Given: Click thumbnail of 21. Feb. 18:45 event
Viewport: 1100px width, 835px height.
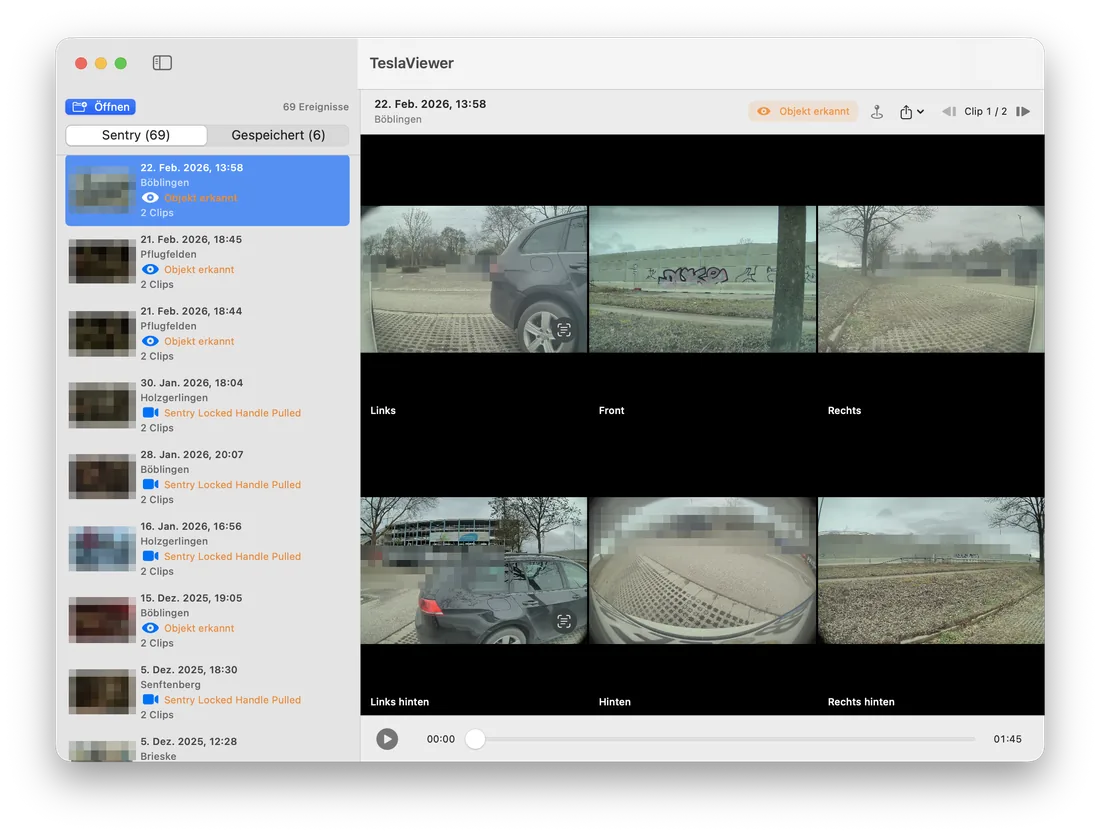Looking at the screenshot, I should pos(102,262).
